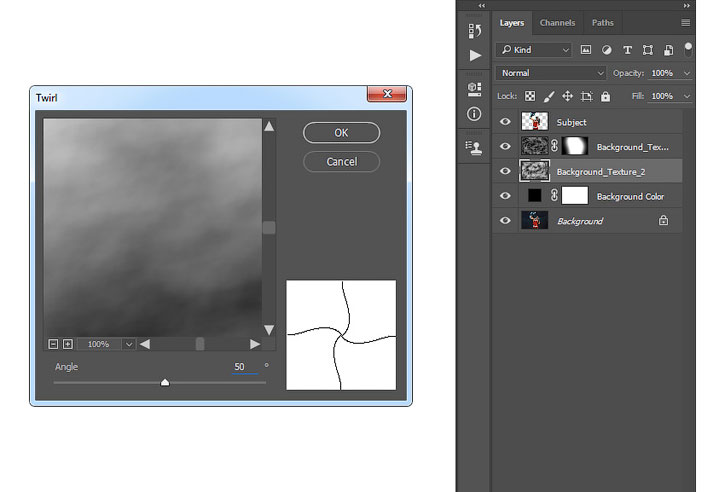Viewport: 725px width, 492px height.
Task: Click preview vertical scroll down arrow
Action: [269, 330]
